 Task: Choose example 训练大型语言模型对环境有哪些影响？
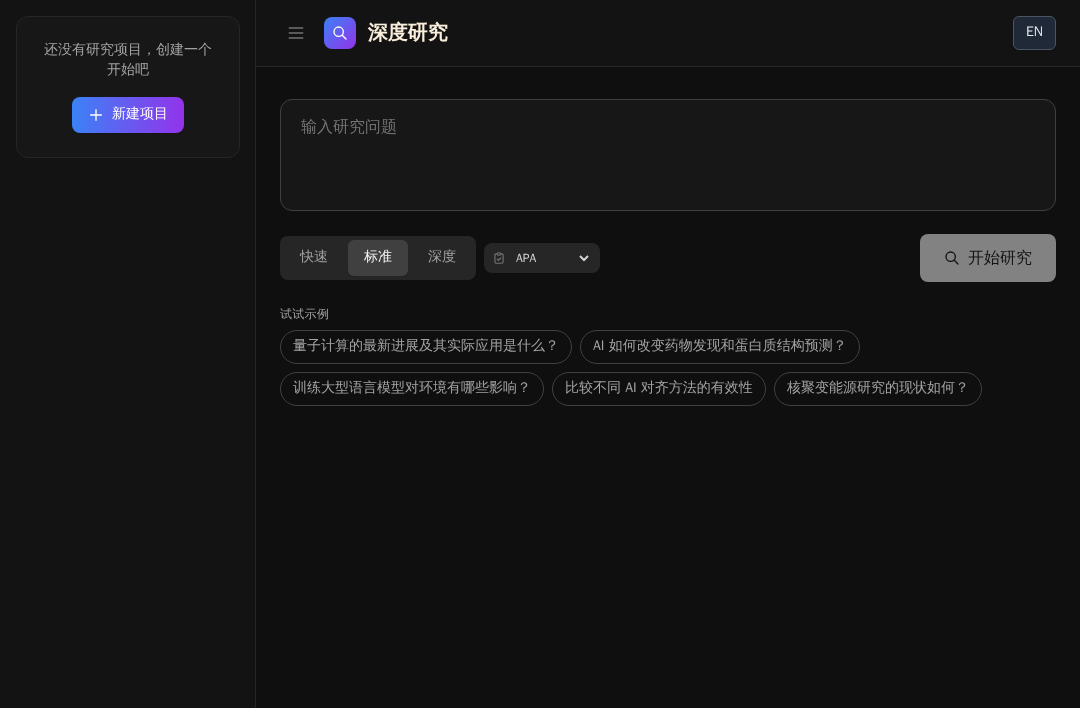pos(412,388)
